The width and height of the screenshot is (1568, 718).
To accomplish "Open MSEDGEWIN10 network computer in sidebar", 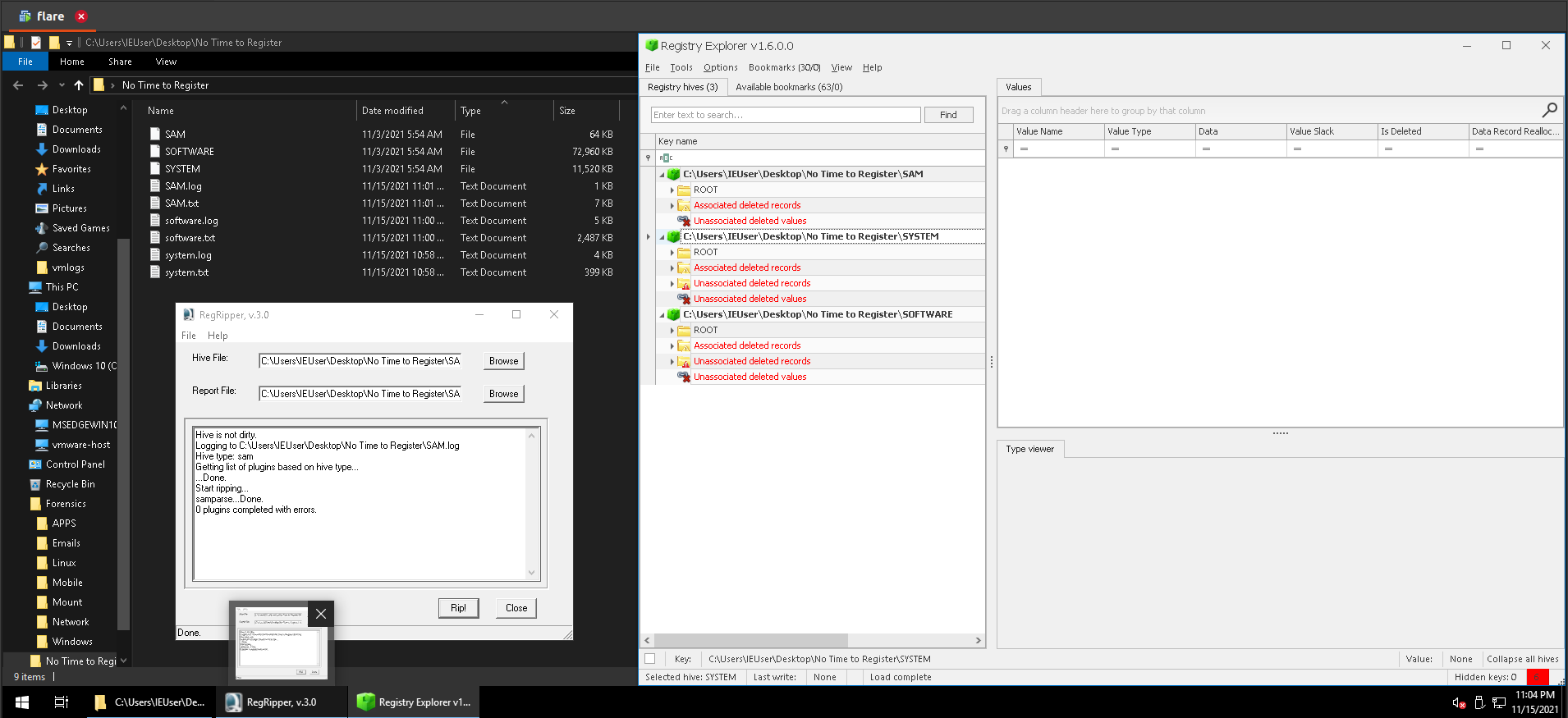I will 84,425.
